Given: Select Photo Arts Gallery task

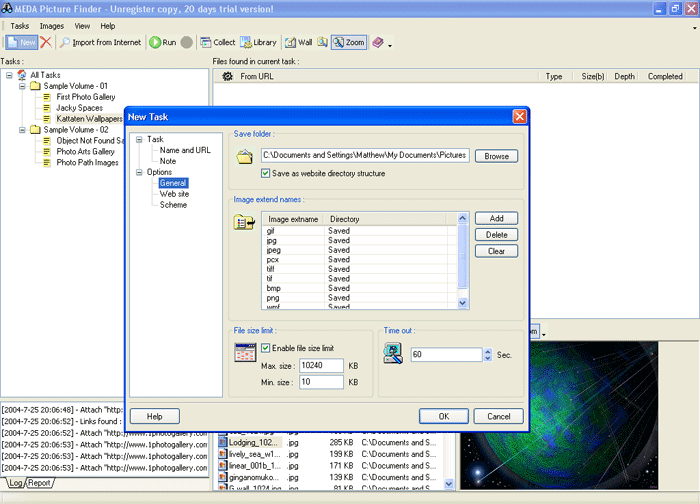Looking at the screenshot, I should (85, 152).
